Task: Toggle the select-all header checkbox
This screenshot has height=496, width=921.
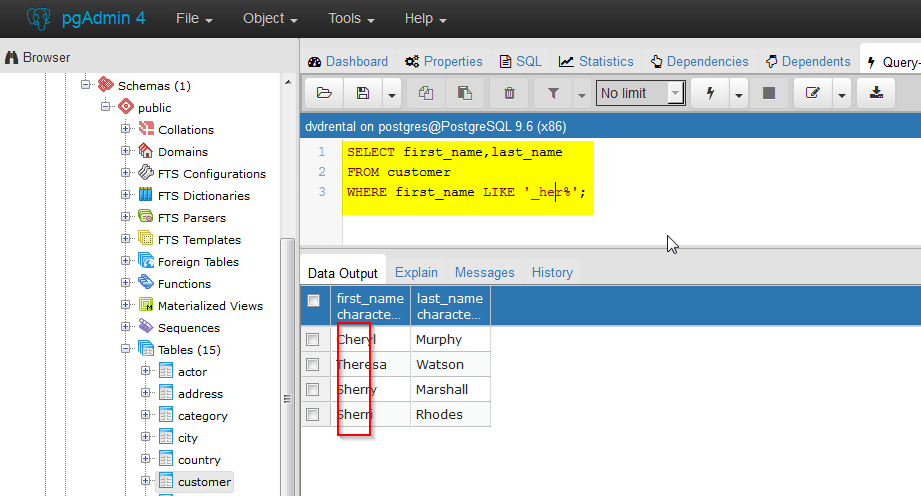Action: point(314,301)
